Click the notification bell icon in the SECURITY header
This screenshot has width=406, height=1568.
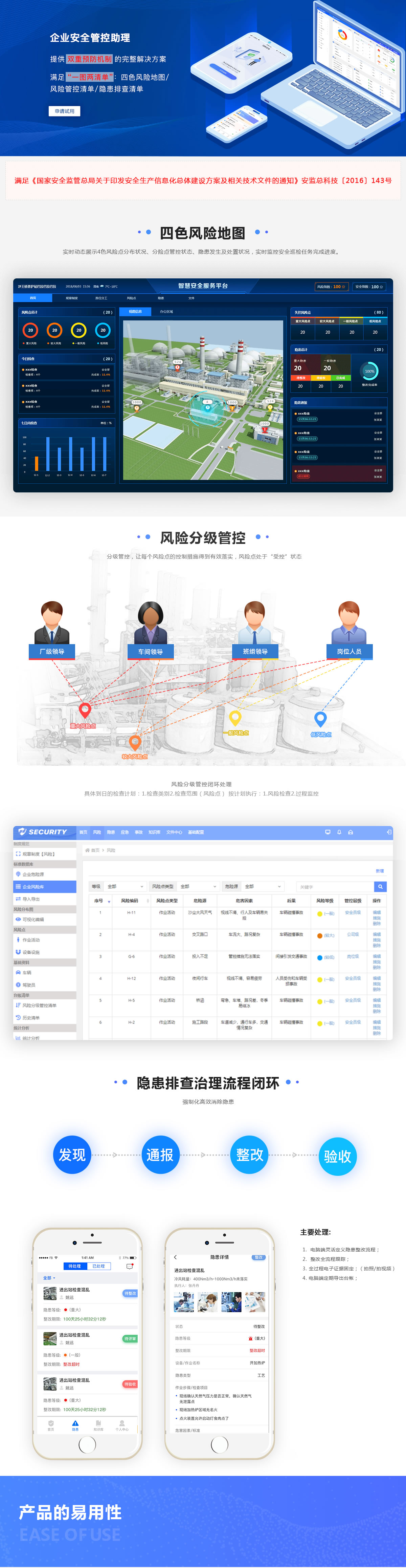pos(339,831)
